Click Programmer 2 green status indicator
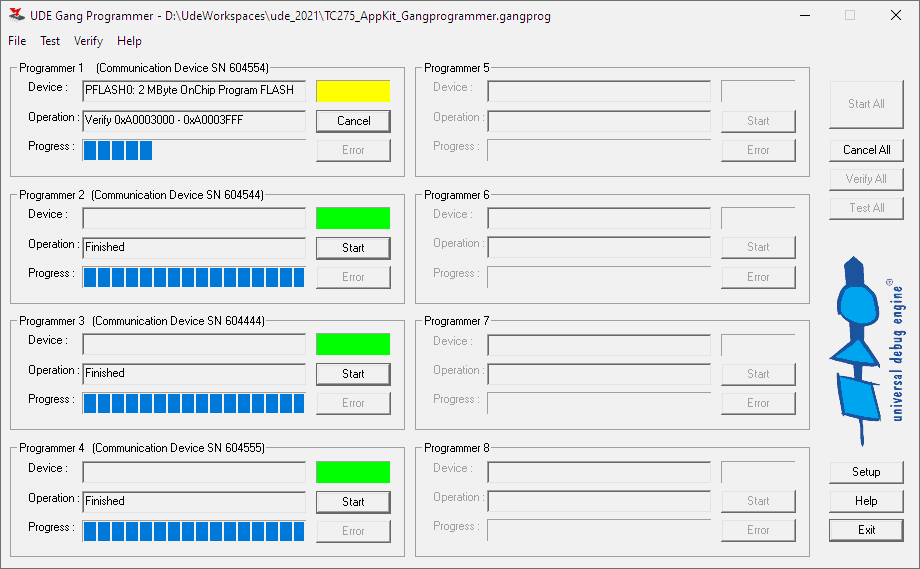 [353, 218]
